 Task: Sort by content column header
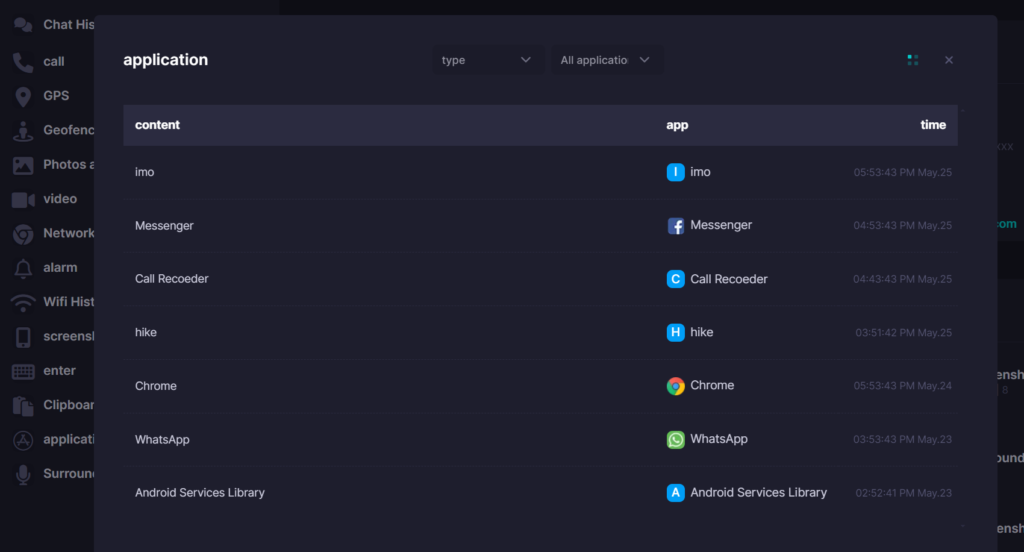157,125
